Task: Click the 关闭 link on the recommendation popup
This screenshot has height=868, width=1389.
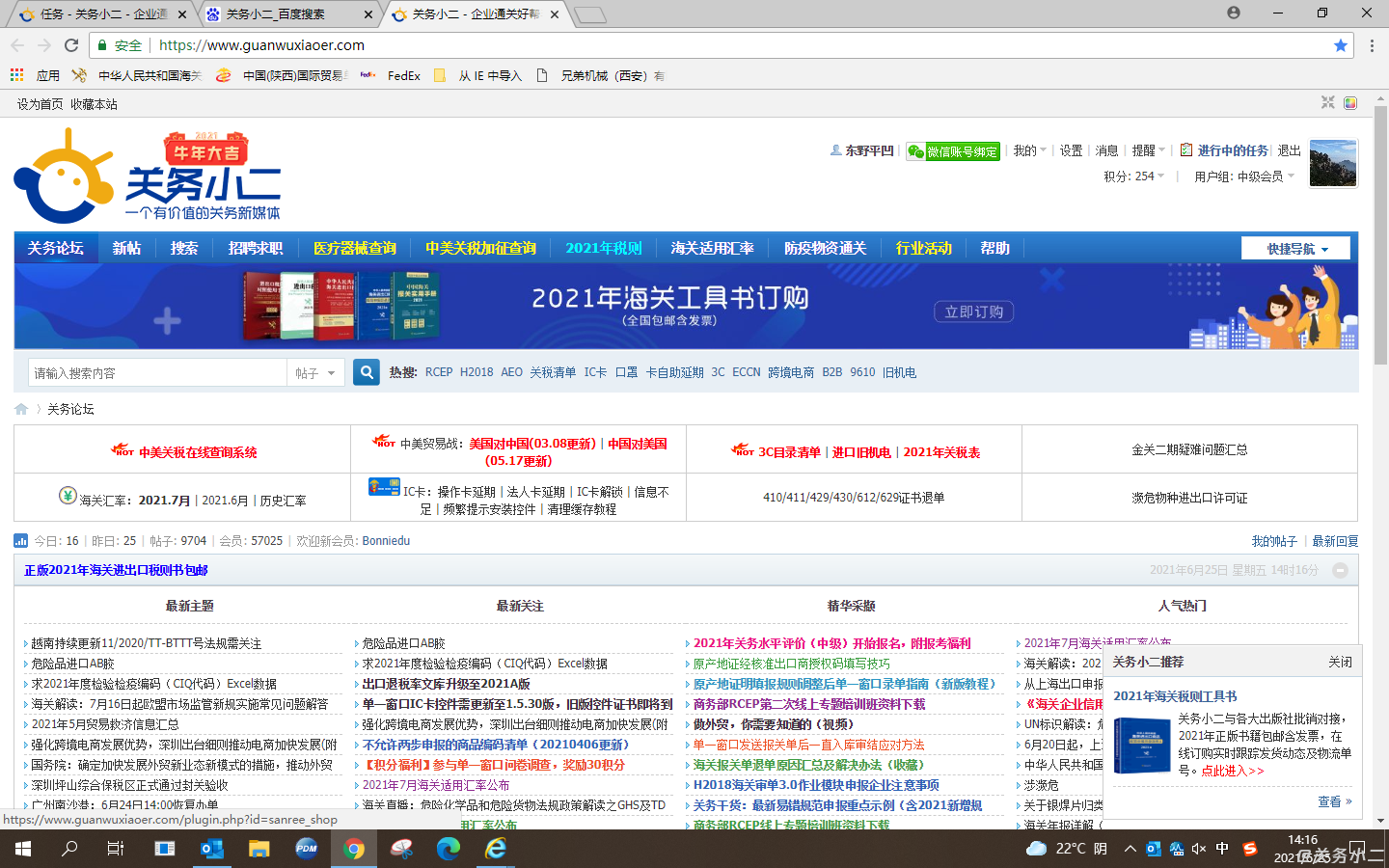Action: pos(1340,662)
